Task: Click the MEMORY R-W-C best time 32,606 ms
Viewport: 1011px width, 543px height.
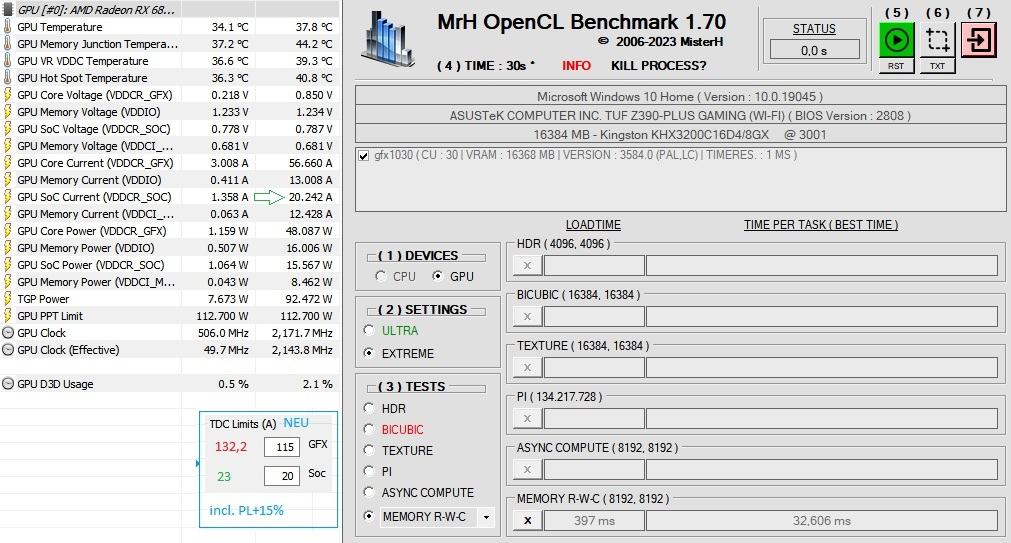Action: (x=822, y=520)
